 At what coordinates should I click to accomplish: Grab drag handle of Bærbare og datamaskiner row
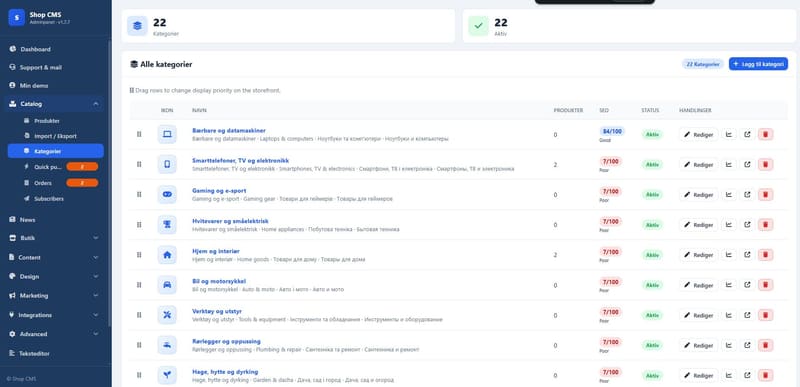pos(139,134)
